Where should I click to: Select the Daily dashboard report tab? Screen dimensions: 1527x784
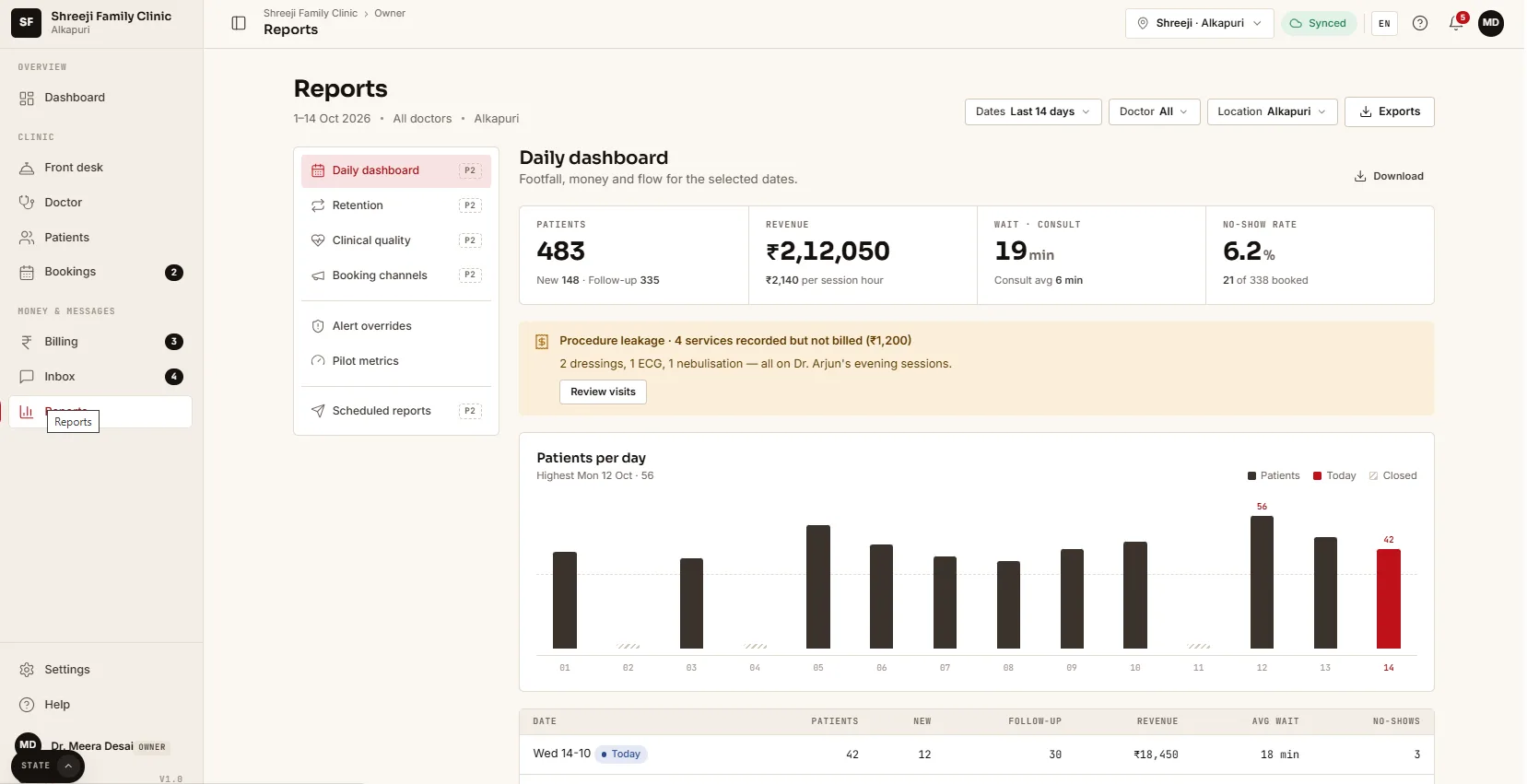point(396,170)
